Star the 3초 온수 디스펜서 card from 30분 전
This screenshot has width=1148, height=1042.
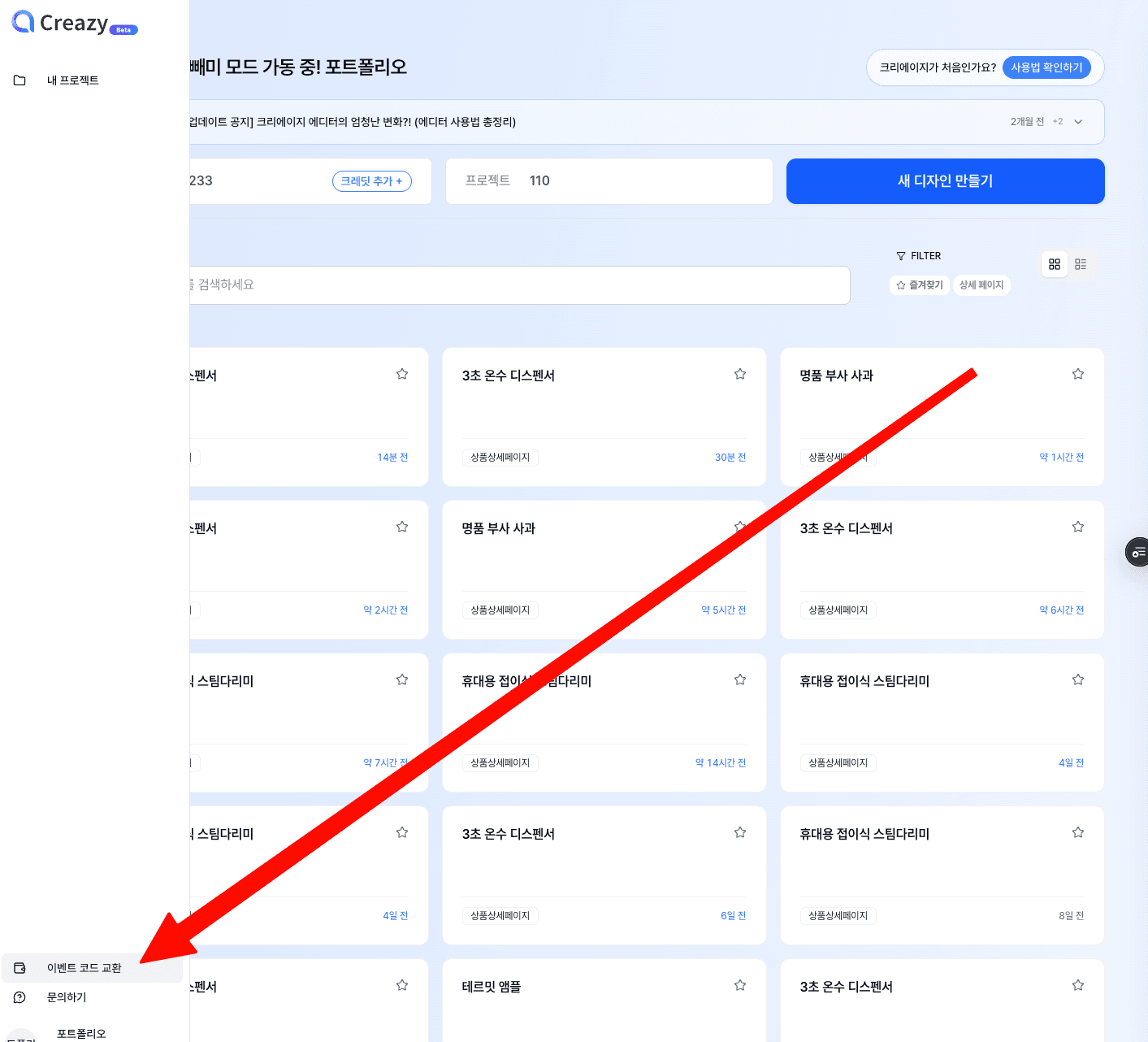point(740,374)
